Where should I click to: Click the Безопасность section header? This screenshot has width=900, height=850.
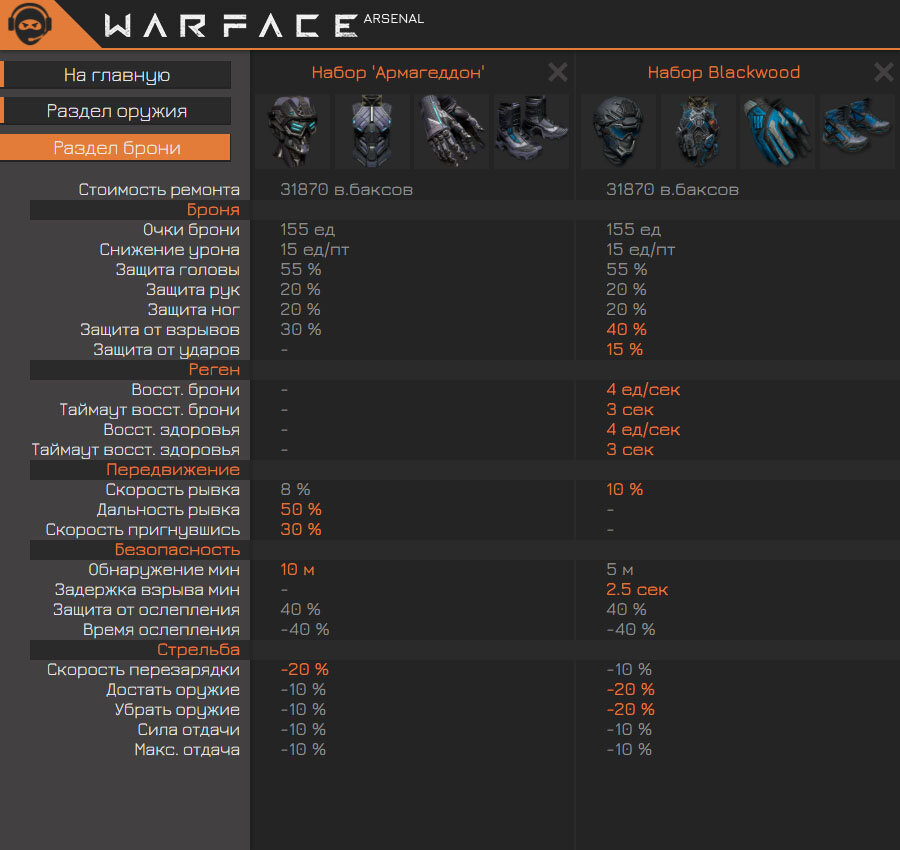tap(177, 549)
